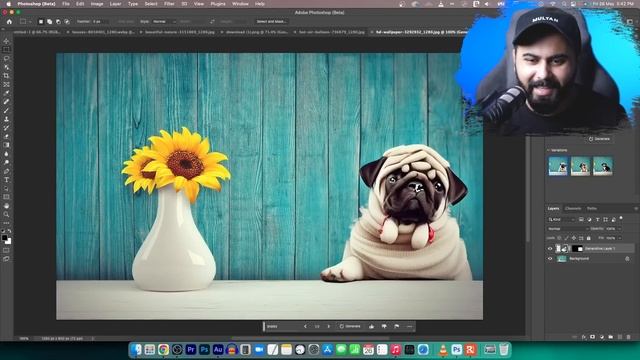Image resolution: width=640 pixels, height=360 pixels.
Task: Select the Frame tool
Action: (x=6, y=84)
